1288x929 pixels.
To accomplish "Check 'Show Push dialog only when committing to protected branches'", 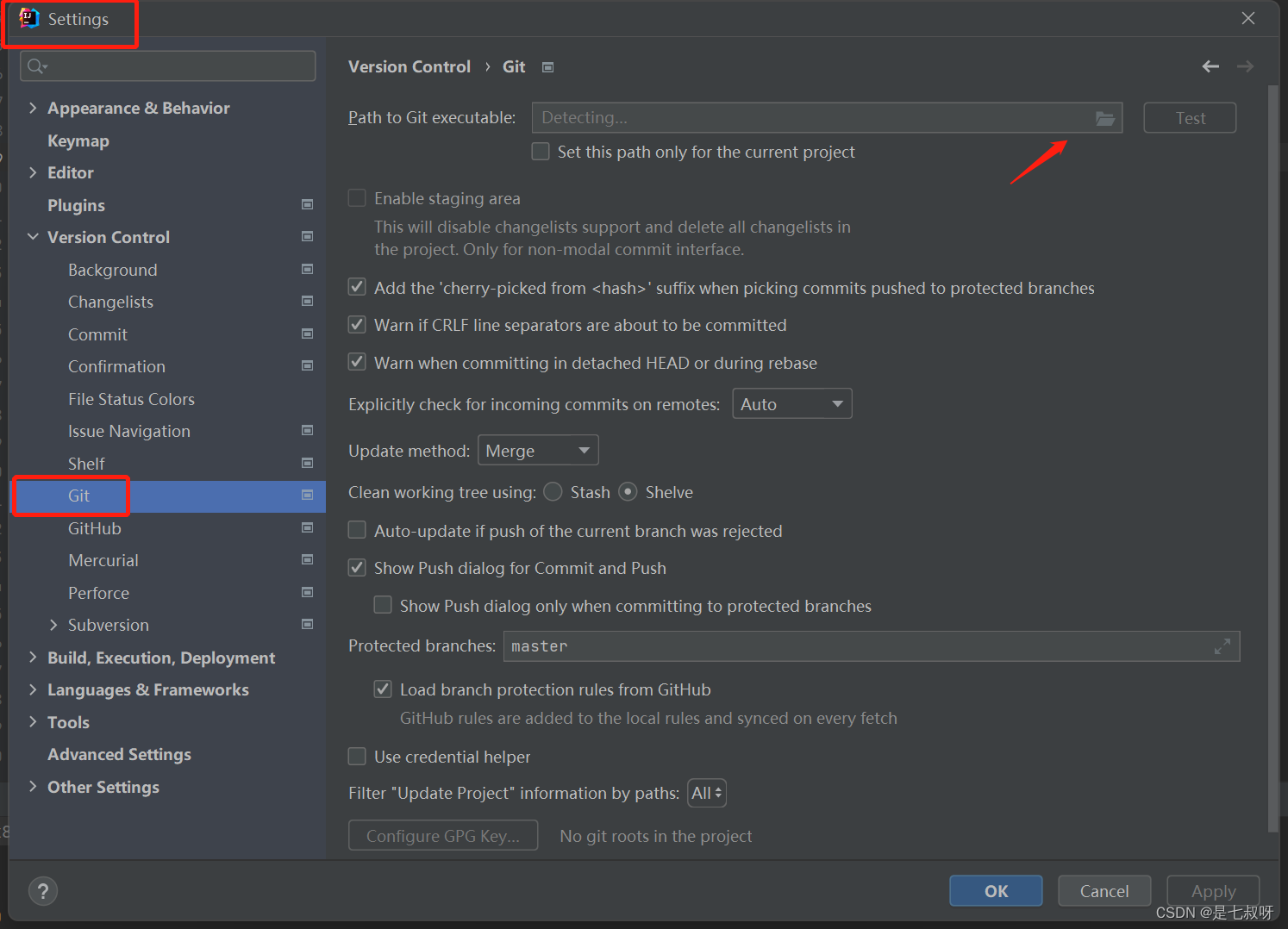I will (383, 605).
